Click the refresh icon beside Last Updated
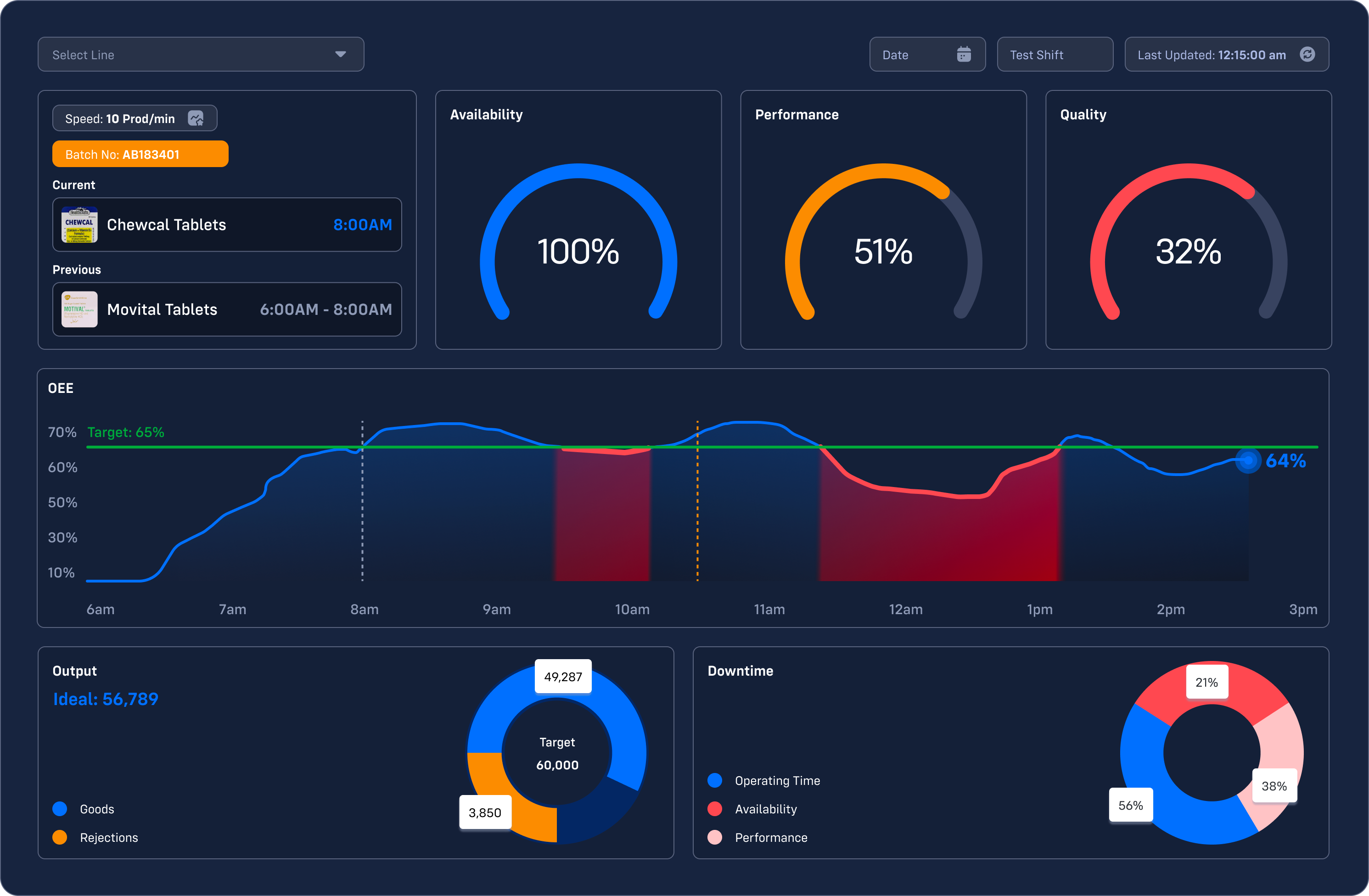This screenshot has height=896, width=1369. (x=1307, y=55)
